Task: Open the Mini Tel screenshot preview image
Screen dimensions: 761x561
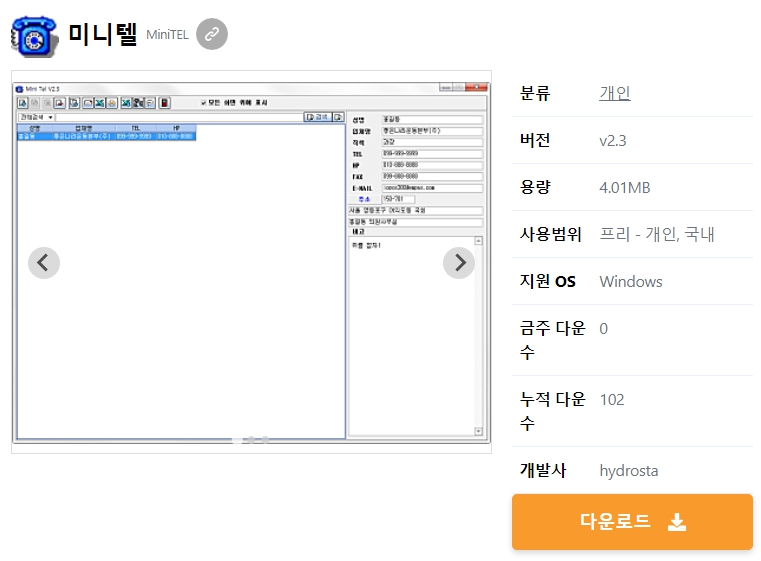Action: [251, 262]
